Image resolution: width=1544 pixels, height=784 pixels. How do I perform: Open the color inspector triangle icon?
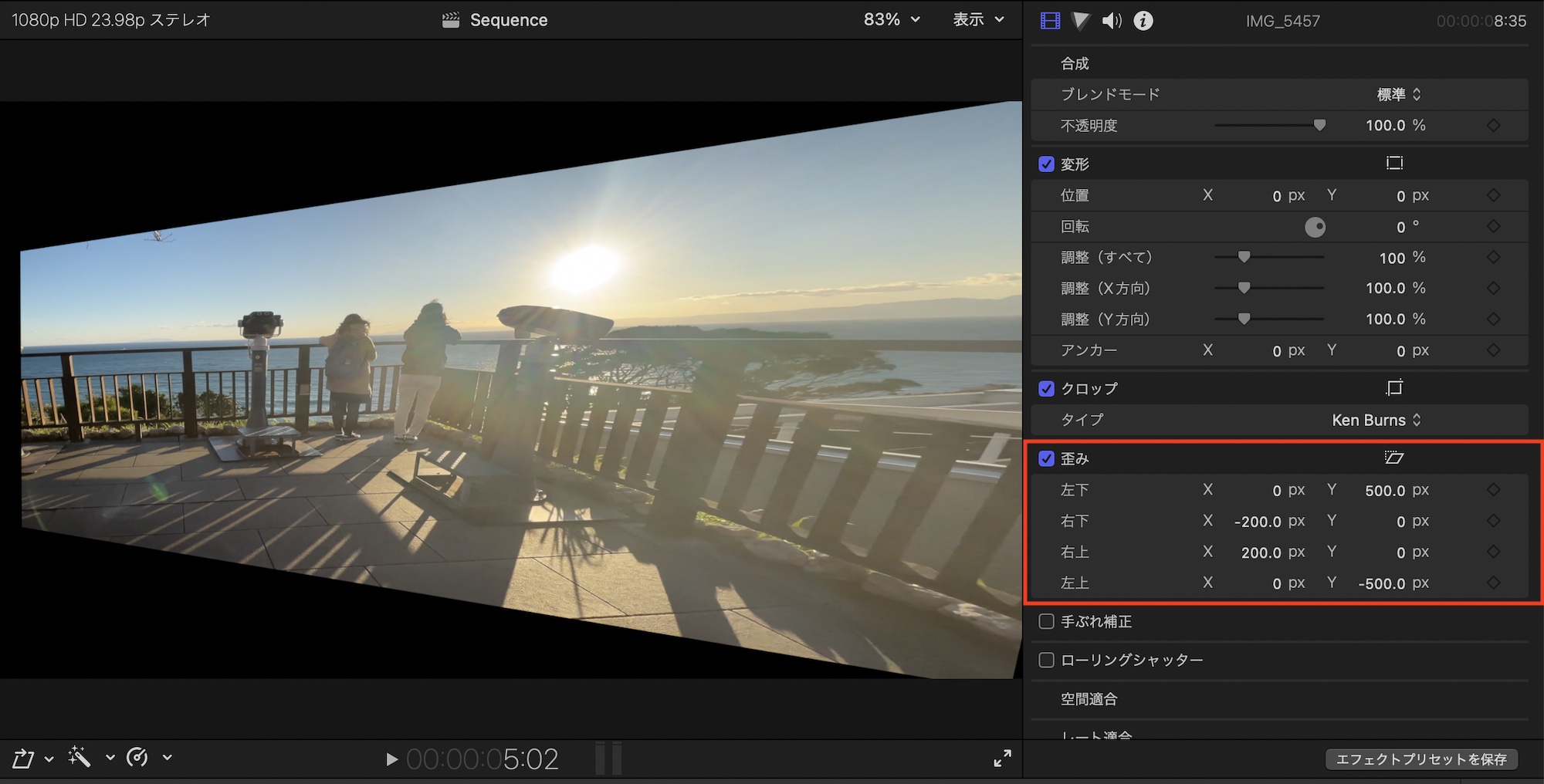click(x=1081, y=21)
